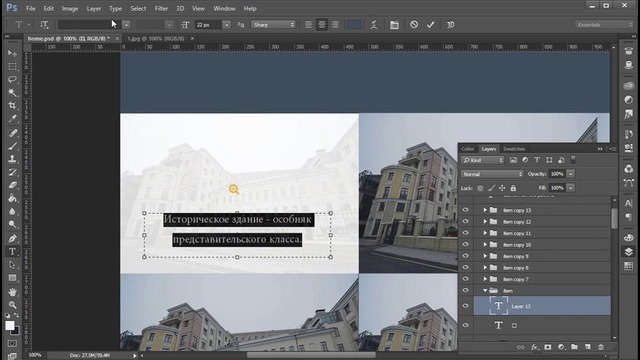This screenshot has height=360, width=640.
Task: Select the Clone Stamp tool
Action: [x=12, y=159]
